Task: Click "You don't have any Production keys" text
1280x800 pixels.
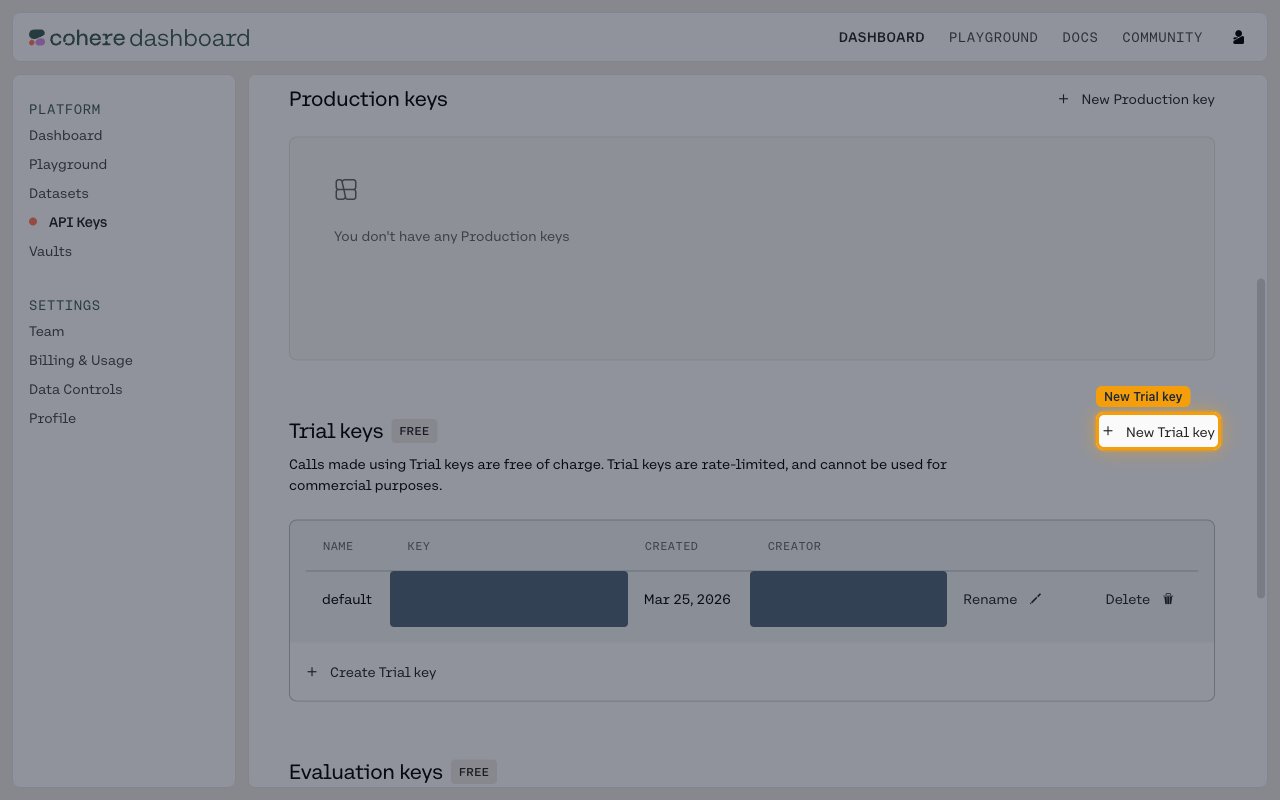Action: (x=452, y=237)
